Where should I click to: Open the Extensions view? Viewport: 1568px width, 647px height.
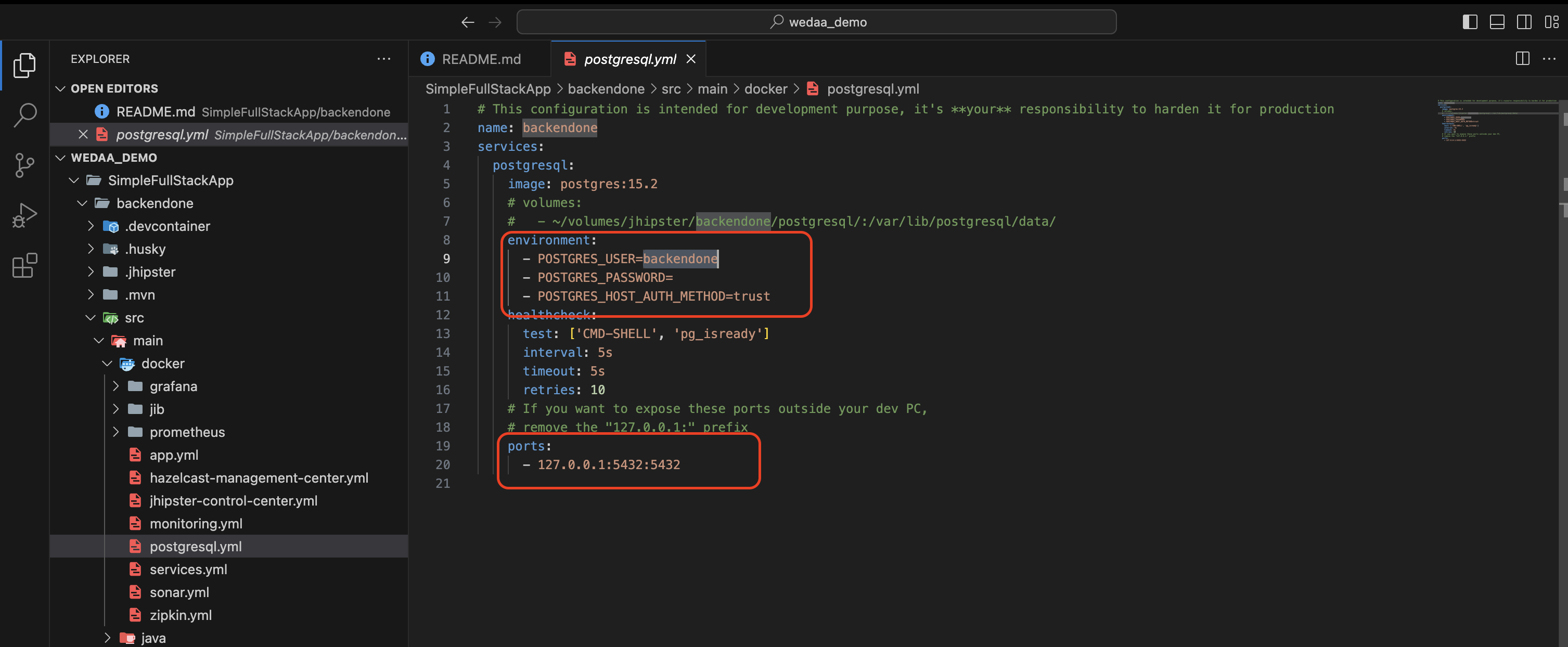24,265
